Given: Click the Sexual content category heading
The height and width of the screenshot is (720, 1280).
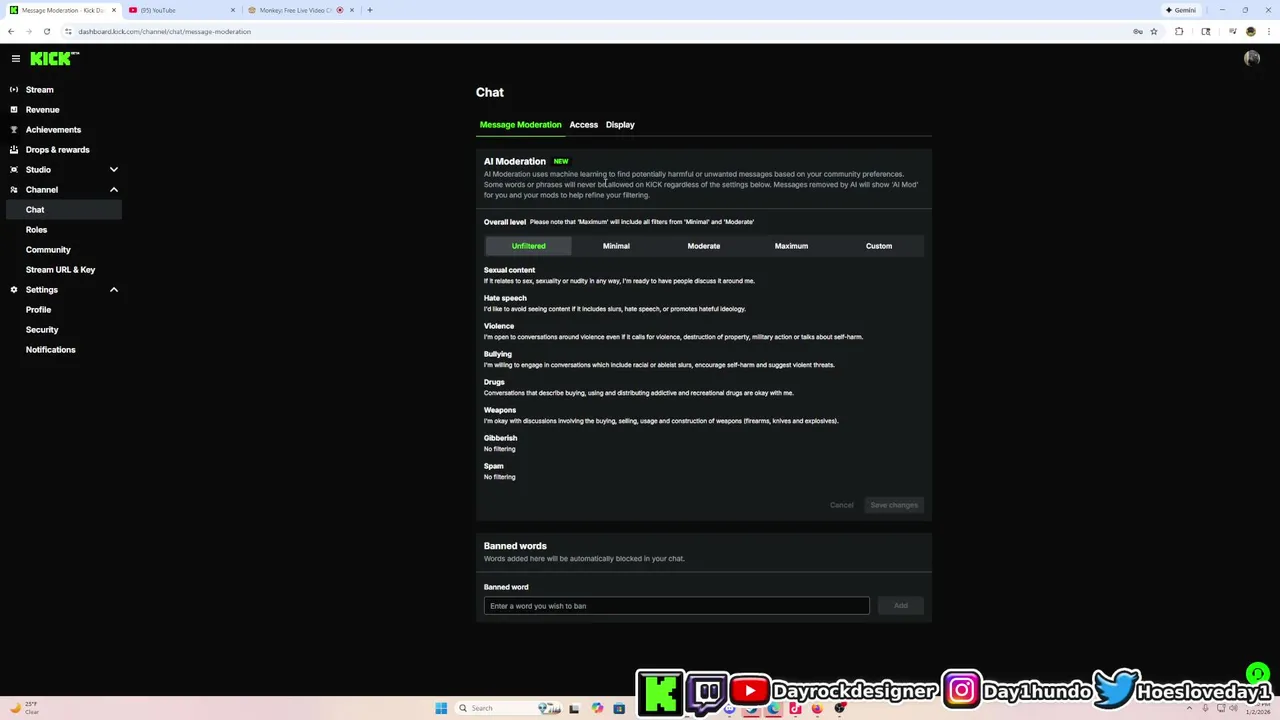Looking at the screenshot, I should 509,270.
